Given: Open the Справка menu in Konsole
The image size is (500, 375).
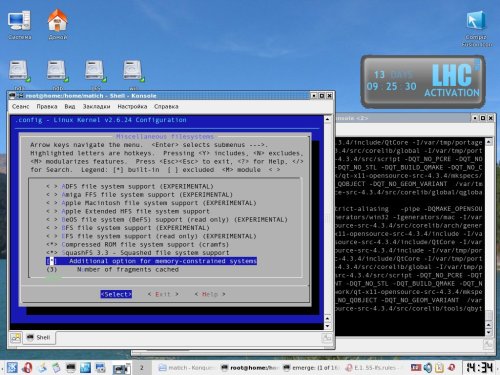Looking at the screenshot, I should click(166, 107).
